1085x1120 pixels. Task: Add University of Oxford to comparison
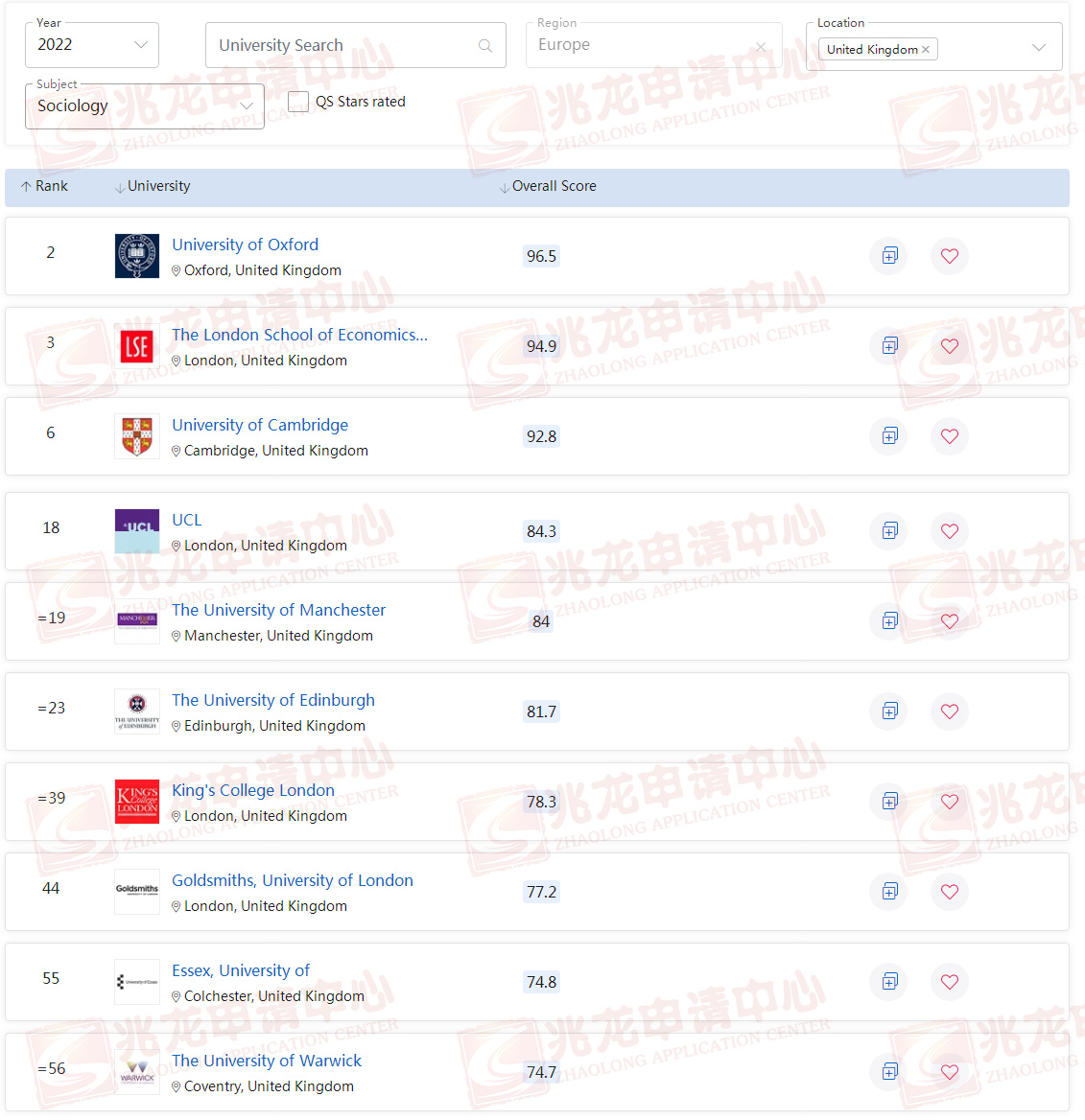(888, 256)
